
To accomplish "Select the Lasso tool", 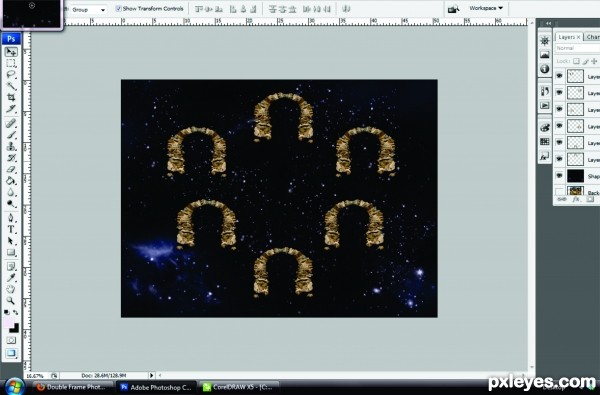I will (11, 74).
